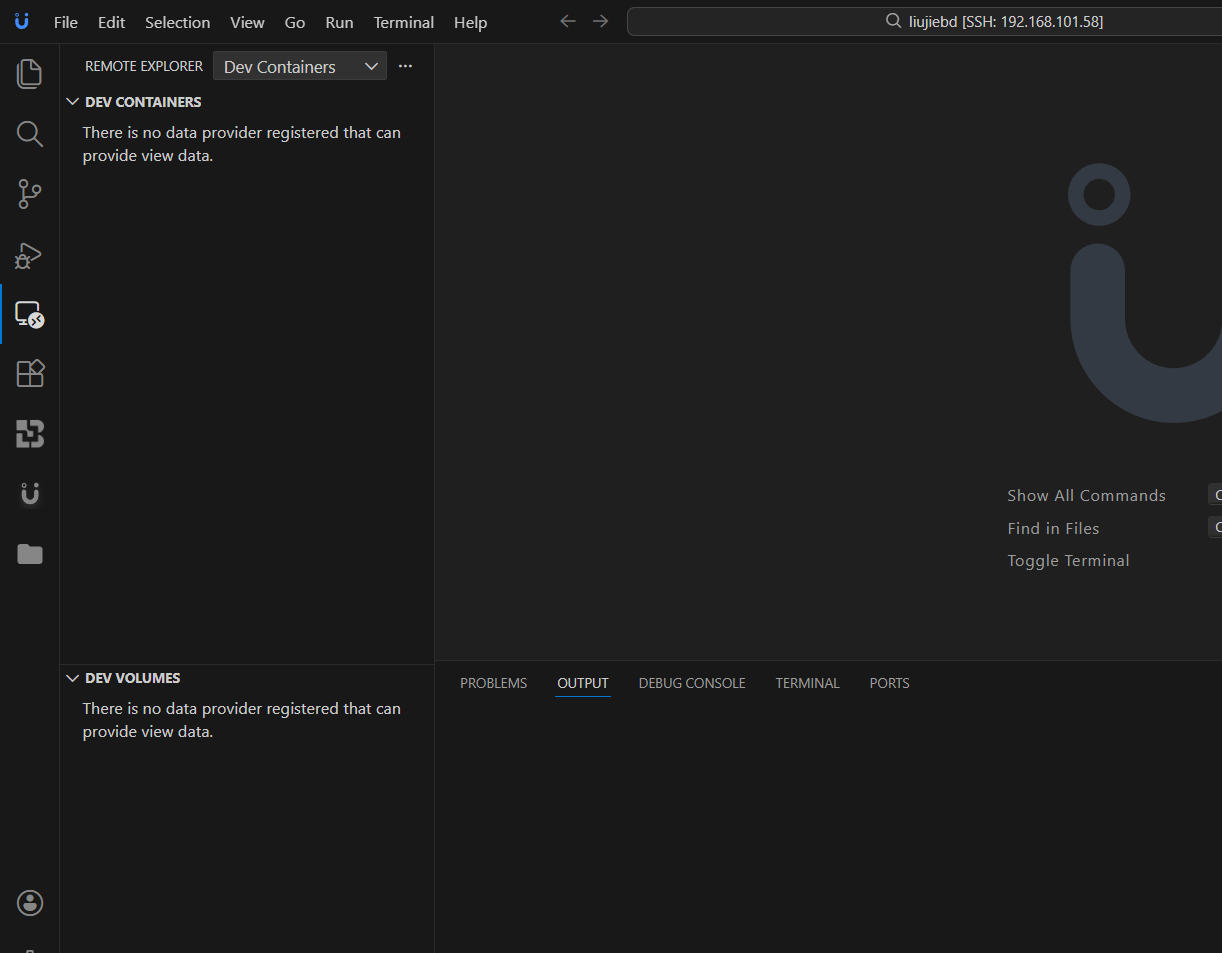The height and width of the screenshot is (953, 1222).
Task: Switch to the DEBUG CONSOLE tab
Action: coord(692,683)
